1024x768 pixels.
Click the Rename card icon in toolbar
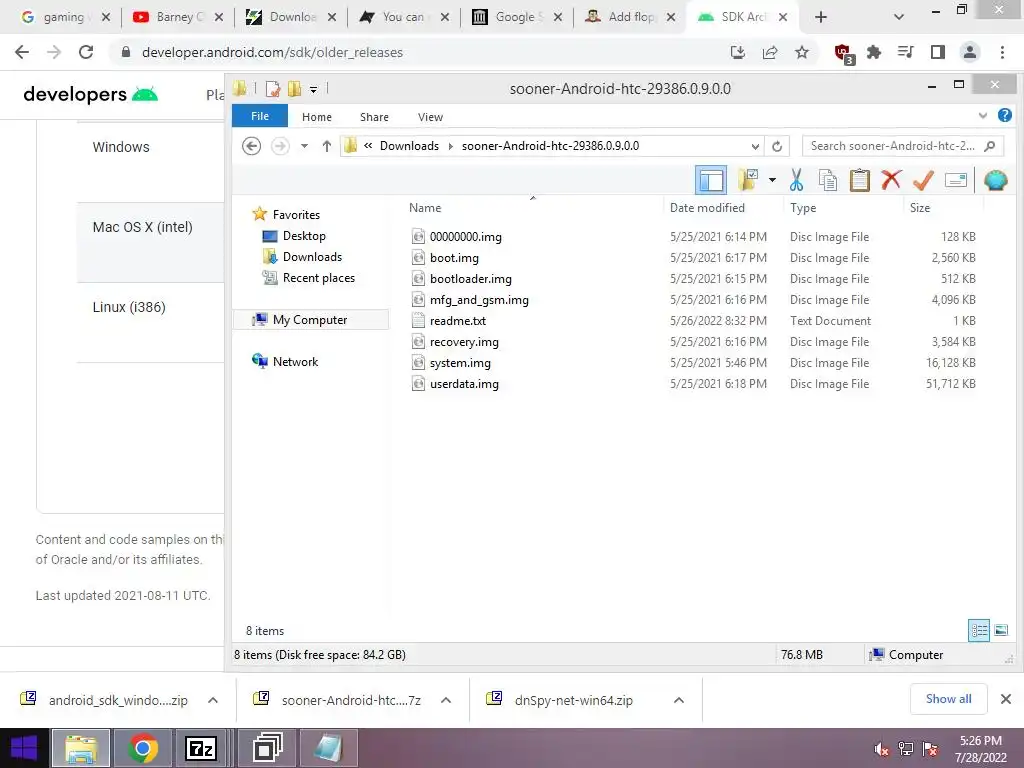(x=955, y=180)
